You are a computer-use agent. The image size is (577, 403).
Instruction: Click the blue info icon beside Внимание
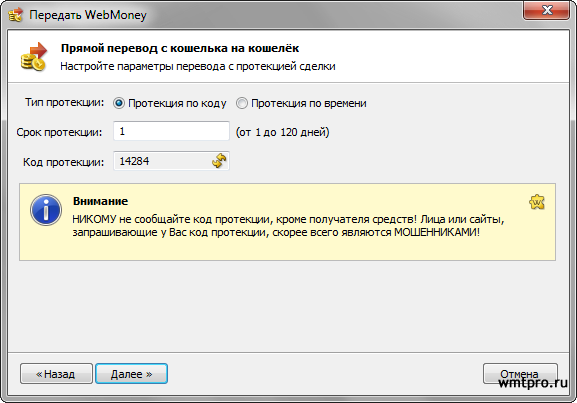(x=46, y=210)
